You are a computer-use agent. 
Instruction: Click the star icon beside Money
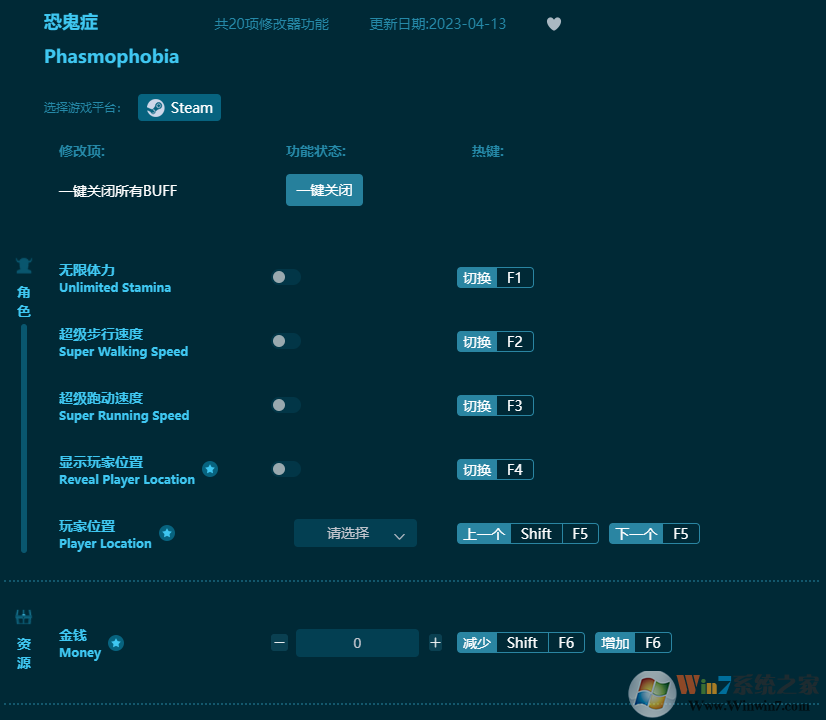pyautogui.click(x=116, y=644)
